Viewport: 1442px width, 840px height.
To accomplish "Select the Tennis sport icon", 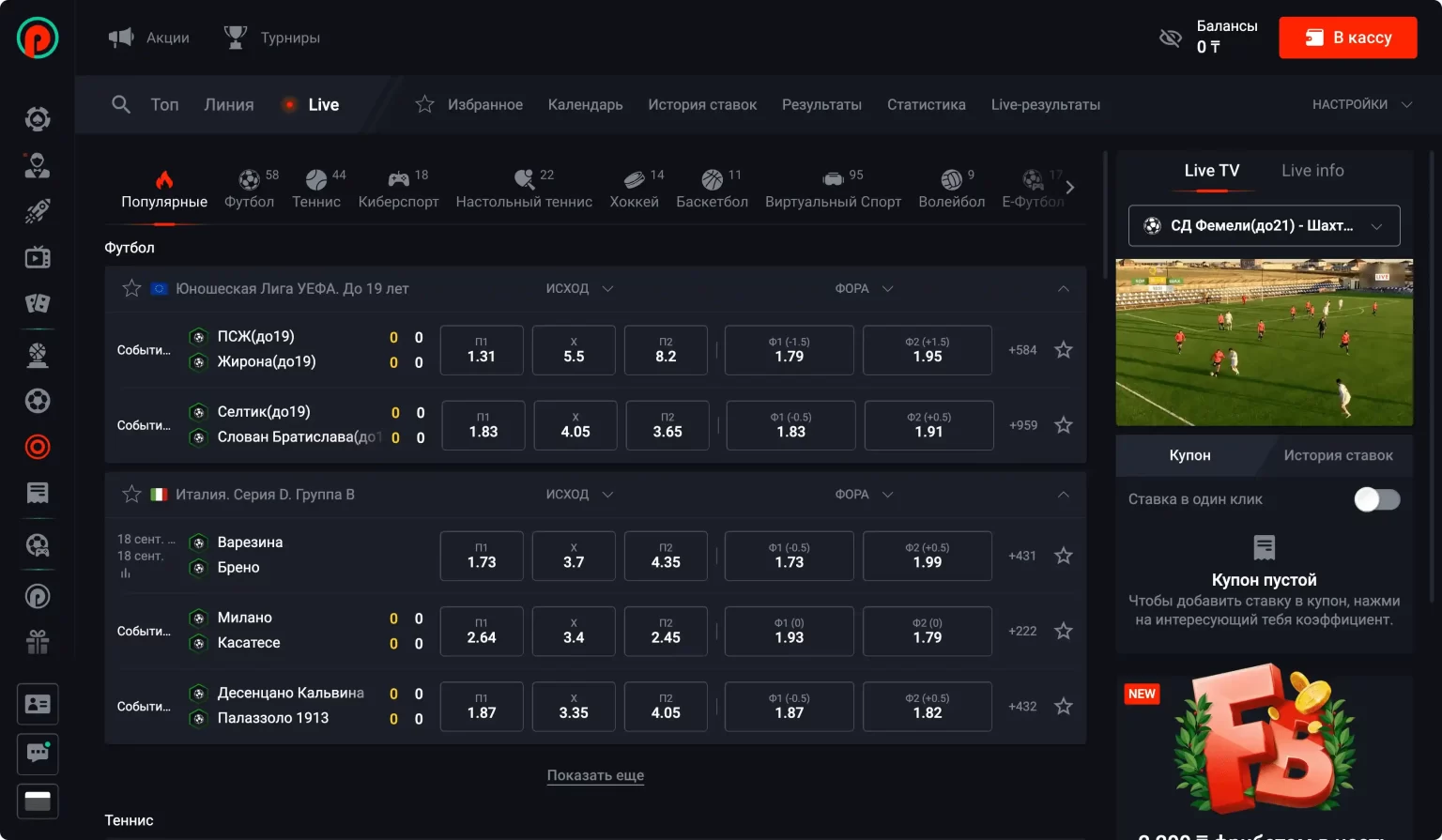I will (316, 179).
